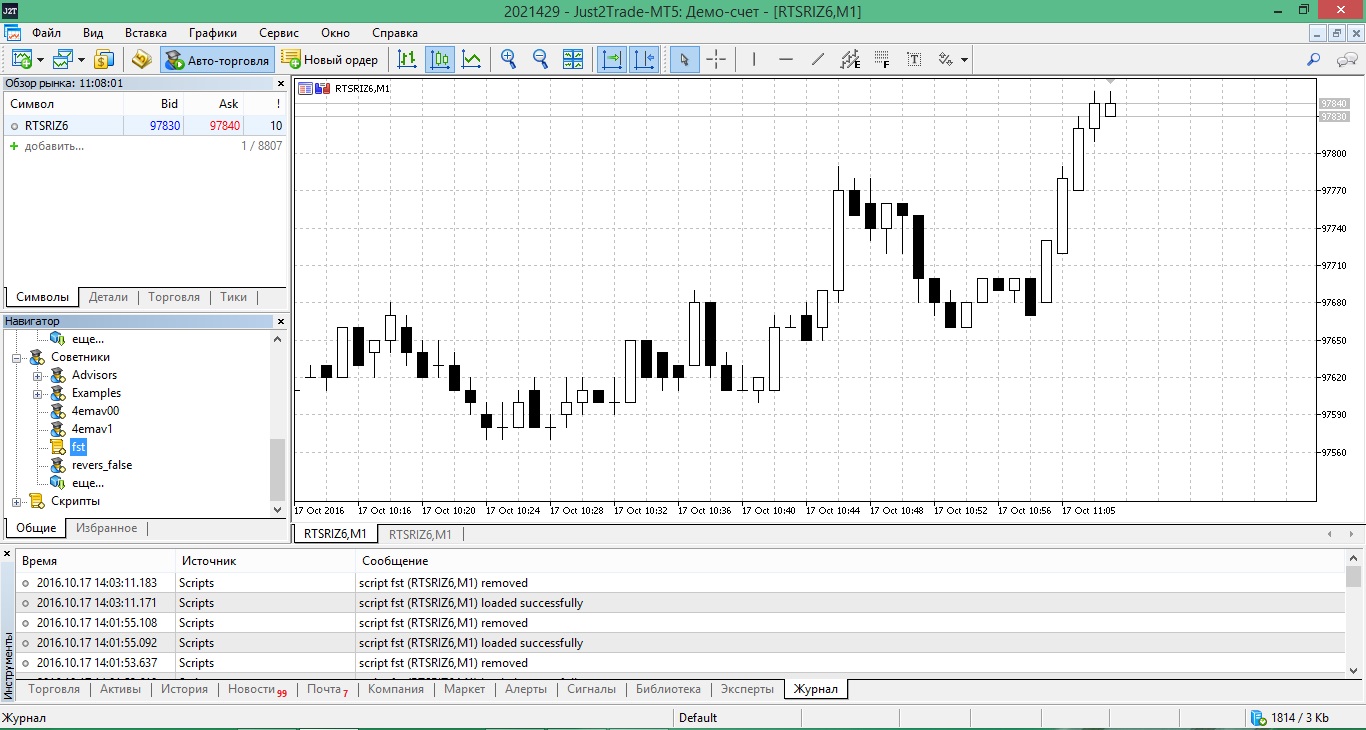
Task: Open the Торговля tab in toolbox
Action: [x=54, y=689]
